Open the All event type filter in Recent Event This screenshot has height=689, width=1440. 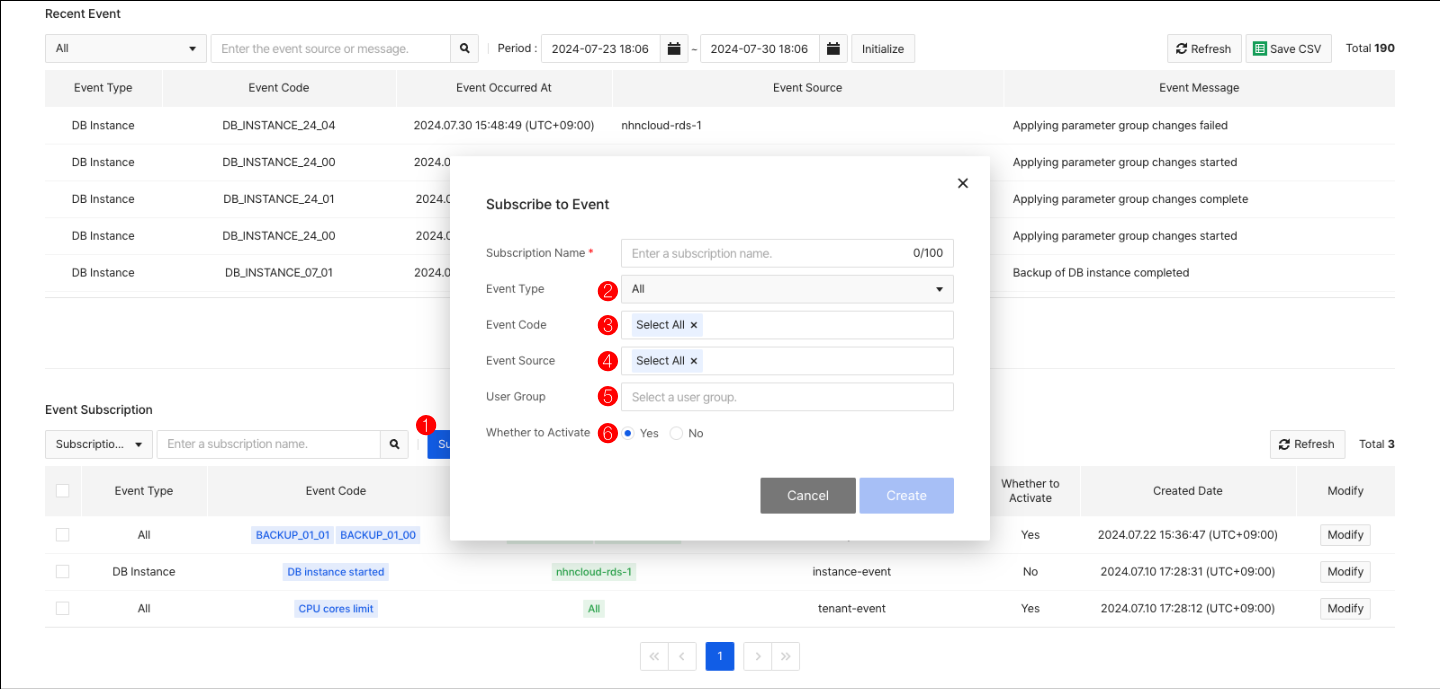126,48
